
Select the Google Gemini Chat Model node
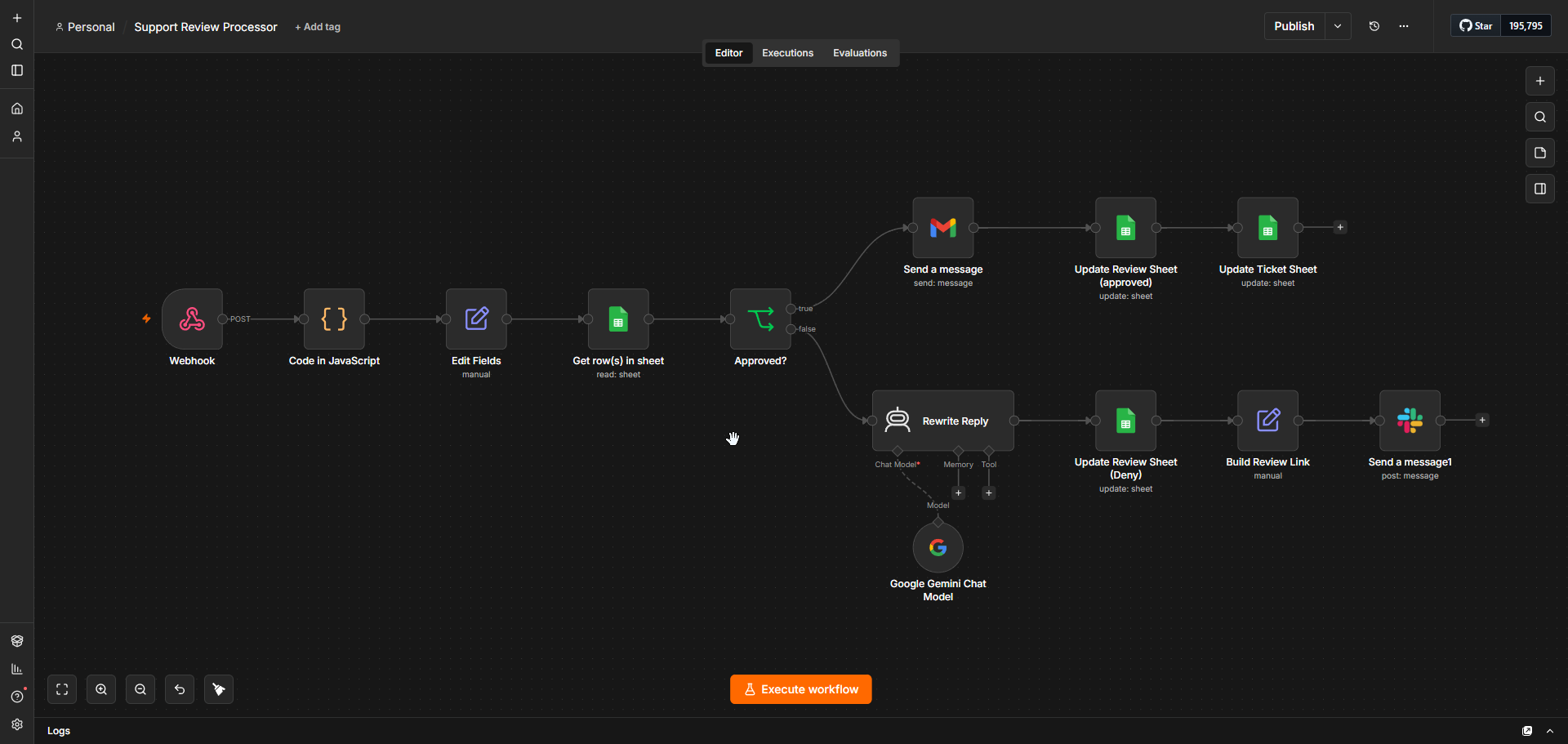coord(938,547)
